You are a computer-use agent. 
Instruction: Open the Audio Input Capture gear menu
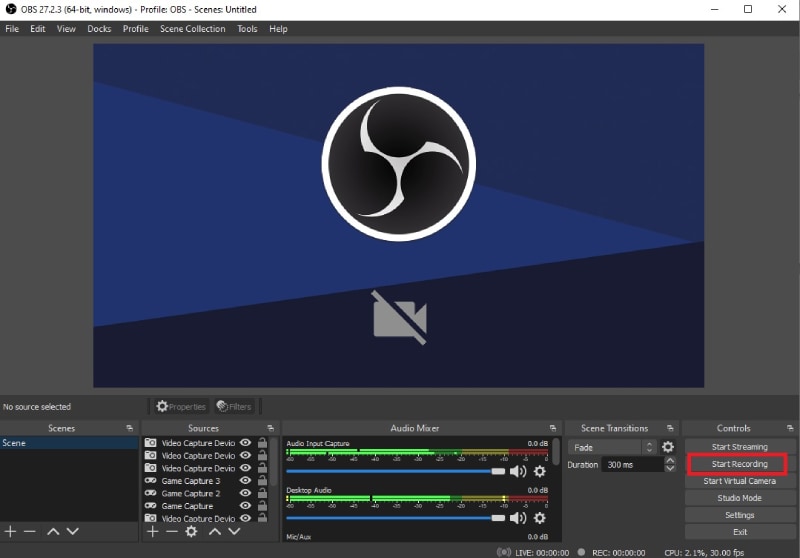tap(540, 471)
